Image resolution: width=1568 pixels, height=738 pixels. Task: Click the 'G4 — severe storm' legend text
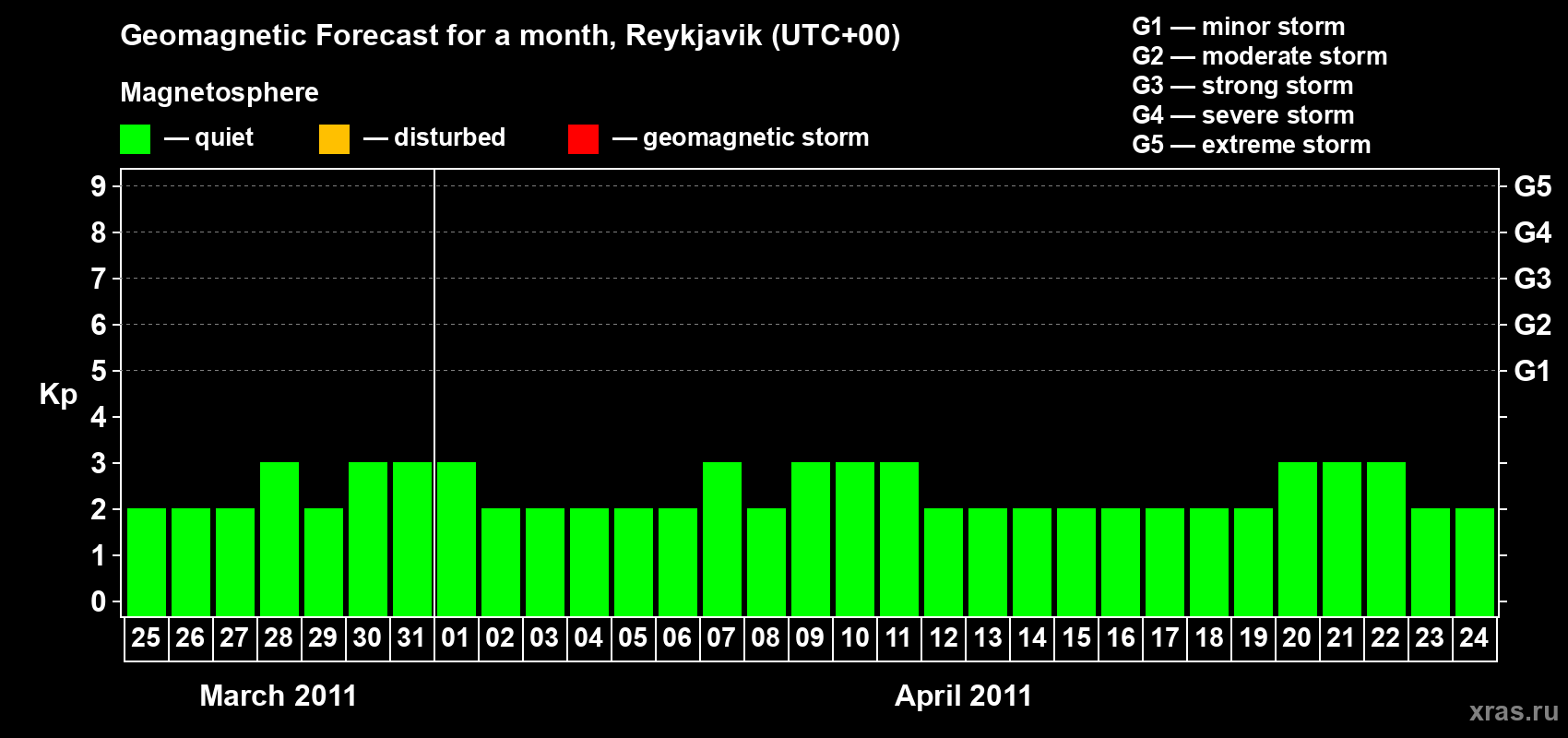click(x=1243, y=115)
